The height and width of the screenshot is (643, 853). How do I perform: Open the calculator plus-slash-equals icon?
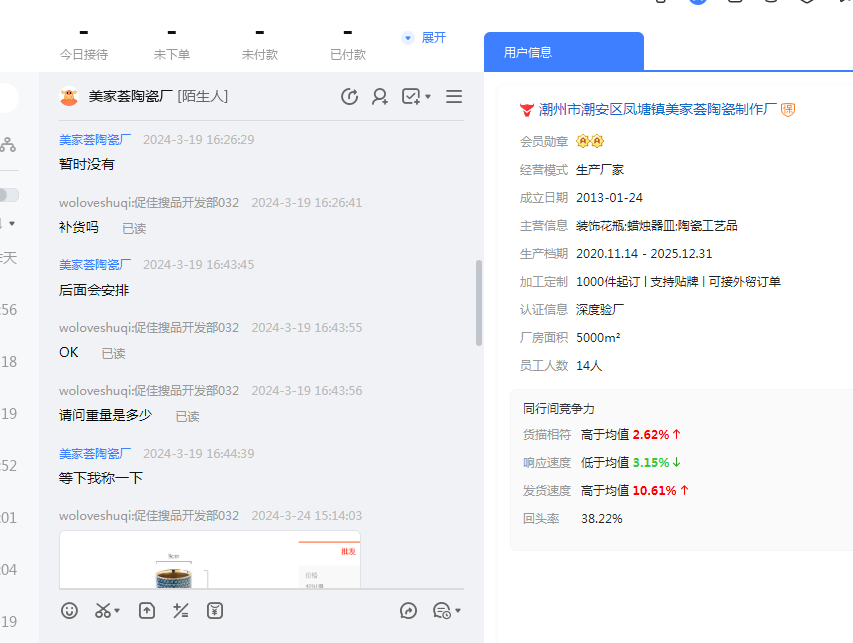click(x=181, y=610)
